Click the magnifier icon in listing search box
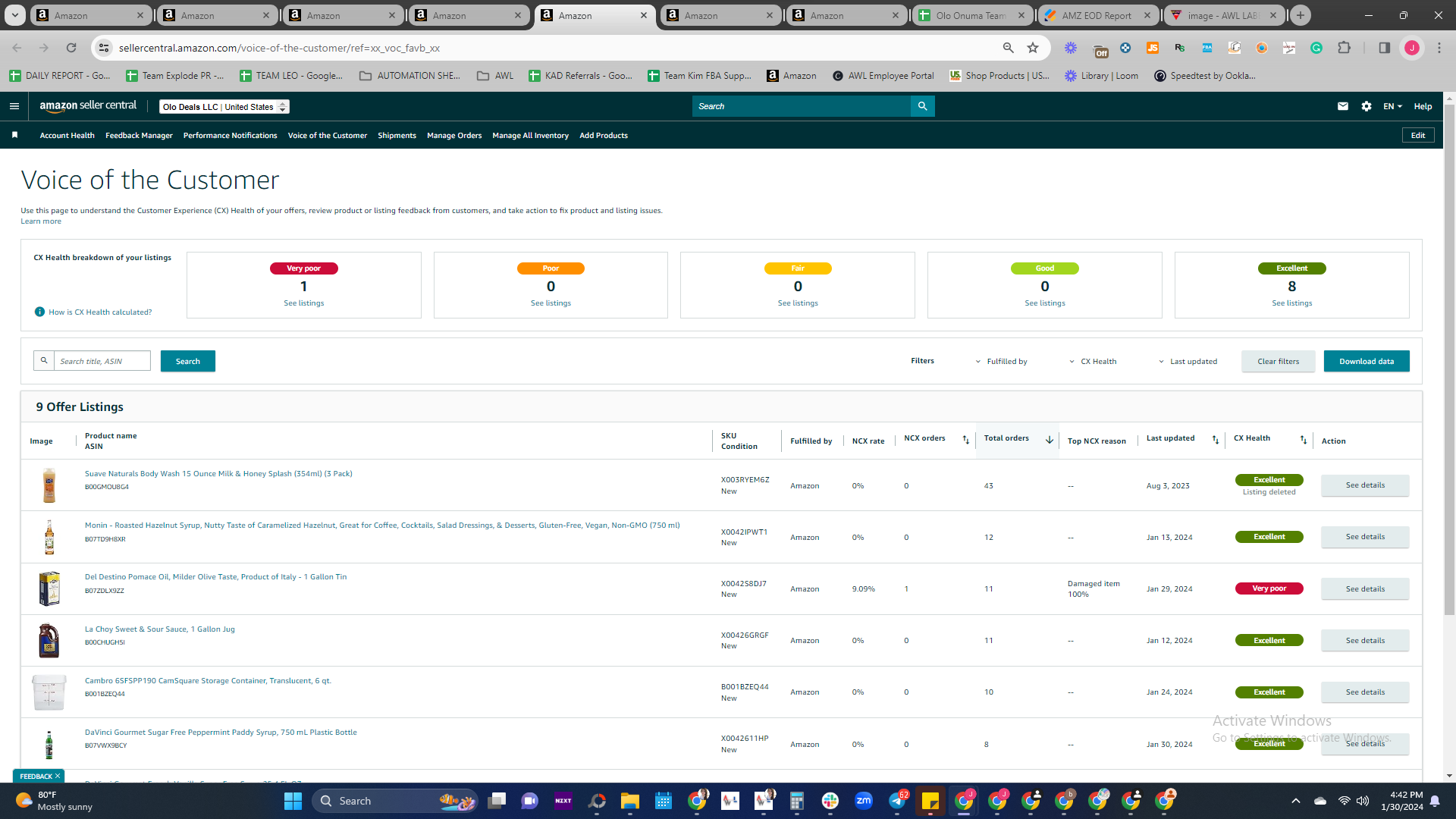This screenshot has width=1456, height=819. pos(44,361)
